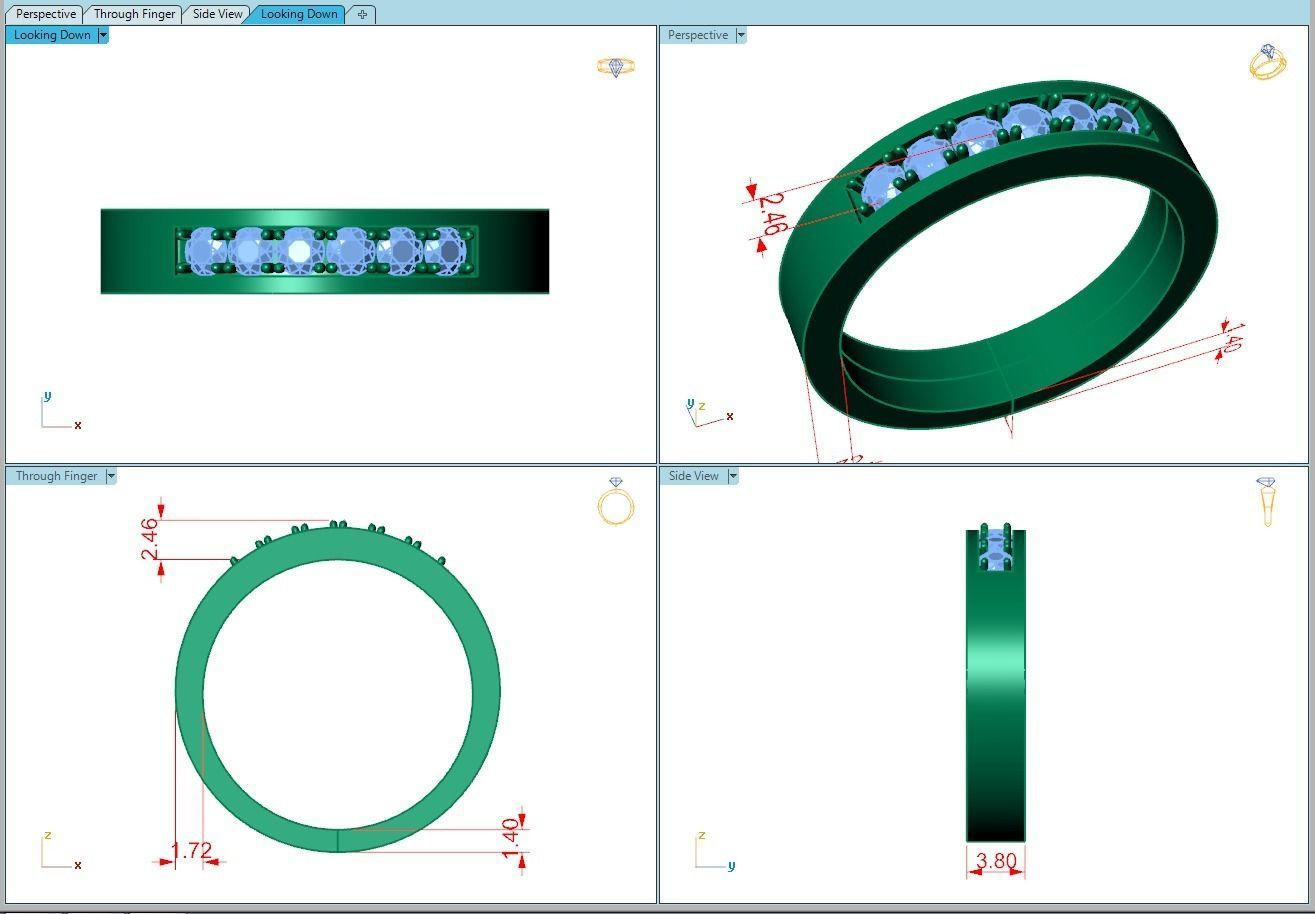Select the gemstone row in Looking Down view
1315x914 pixels.
pyautogui.click(x=326, y=250)
